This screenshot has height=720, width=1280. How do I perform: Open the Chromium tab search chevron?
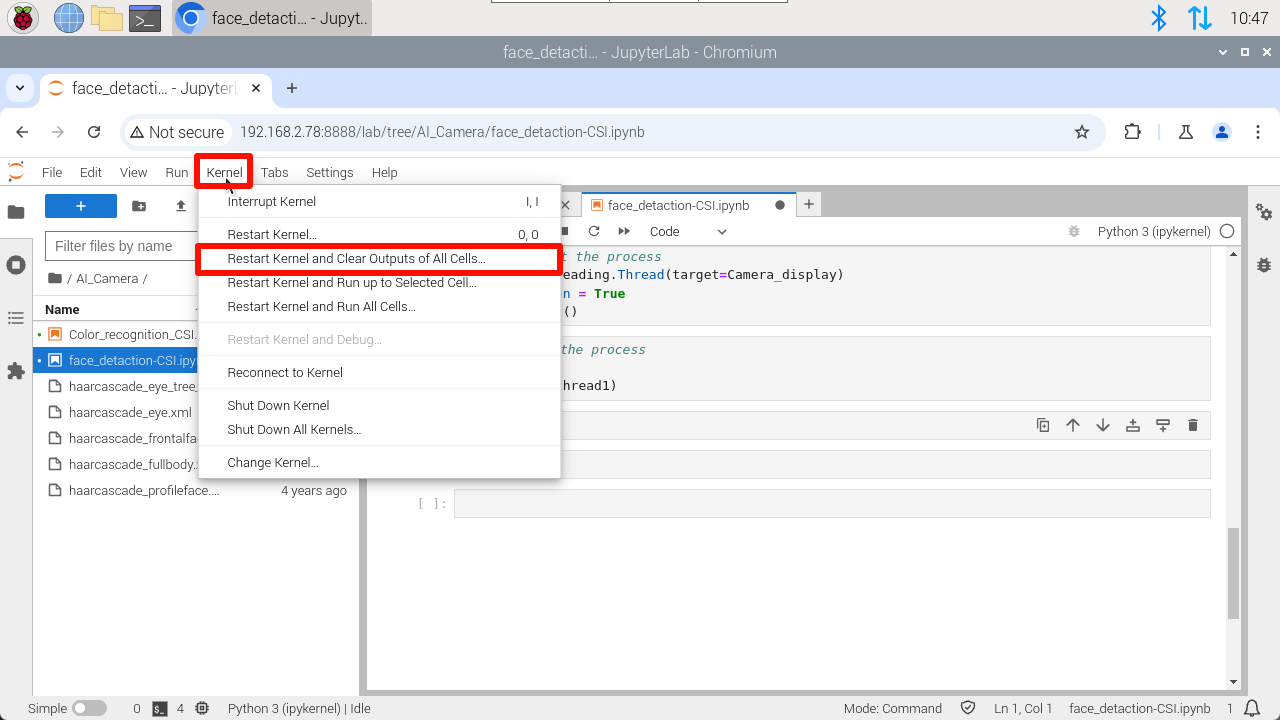pyautogui.click(x=20, y=88)
